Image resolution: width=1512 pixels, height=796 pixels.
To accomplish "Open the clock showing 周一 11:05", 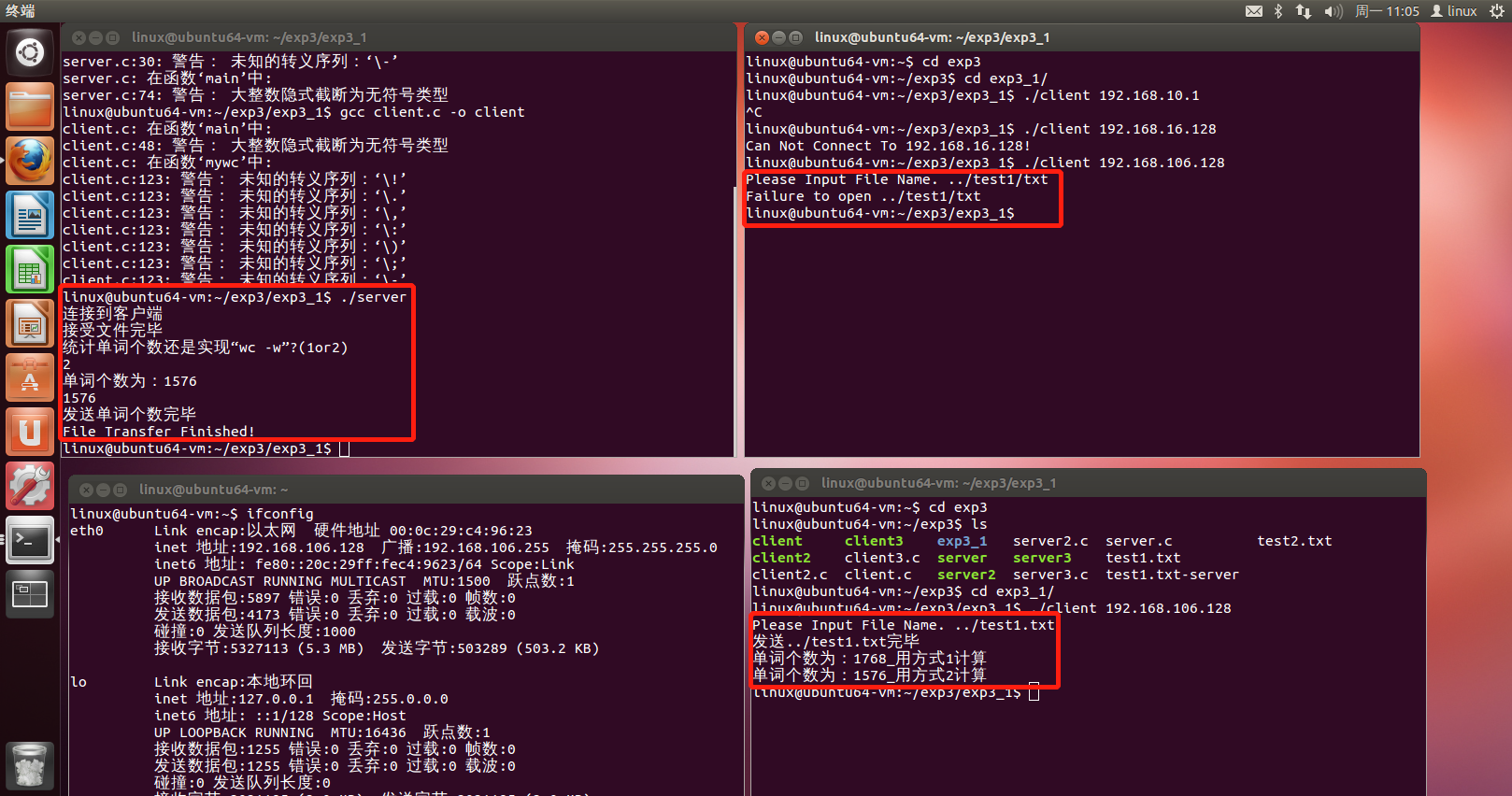I will 1387,11.
